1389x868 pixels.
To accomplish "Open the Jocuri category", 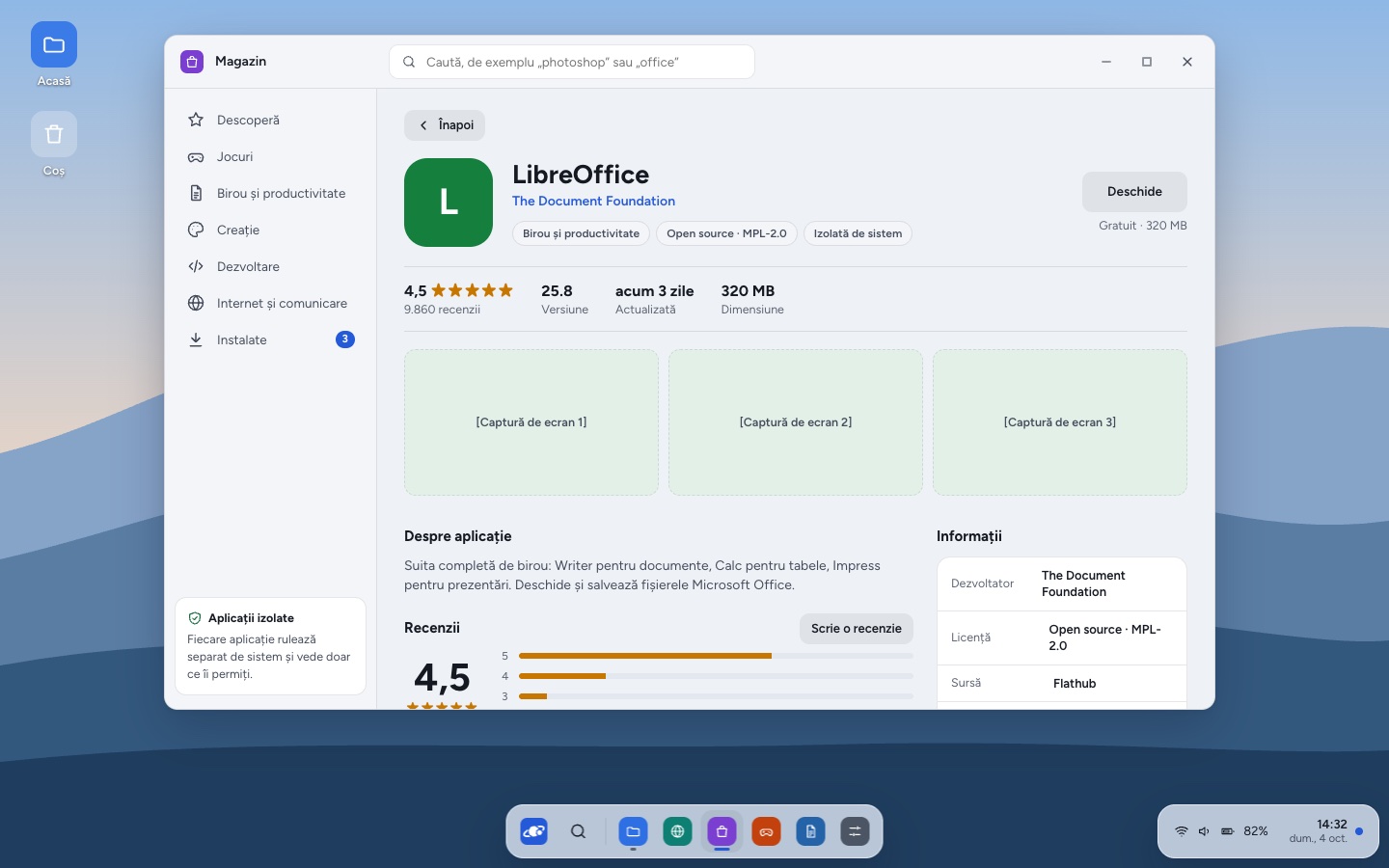I will pos(270,156).
